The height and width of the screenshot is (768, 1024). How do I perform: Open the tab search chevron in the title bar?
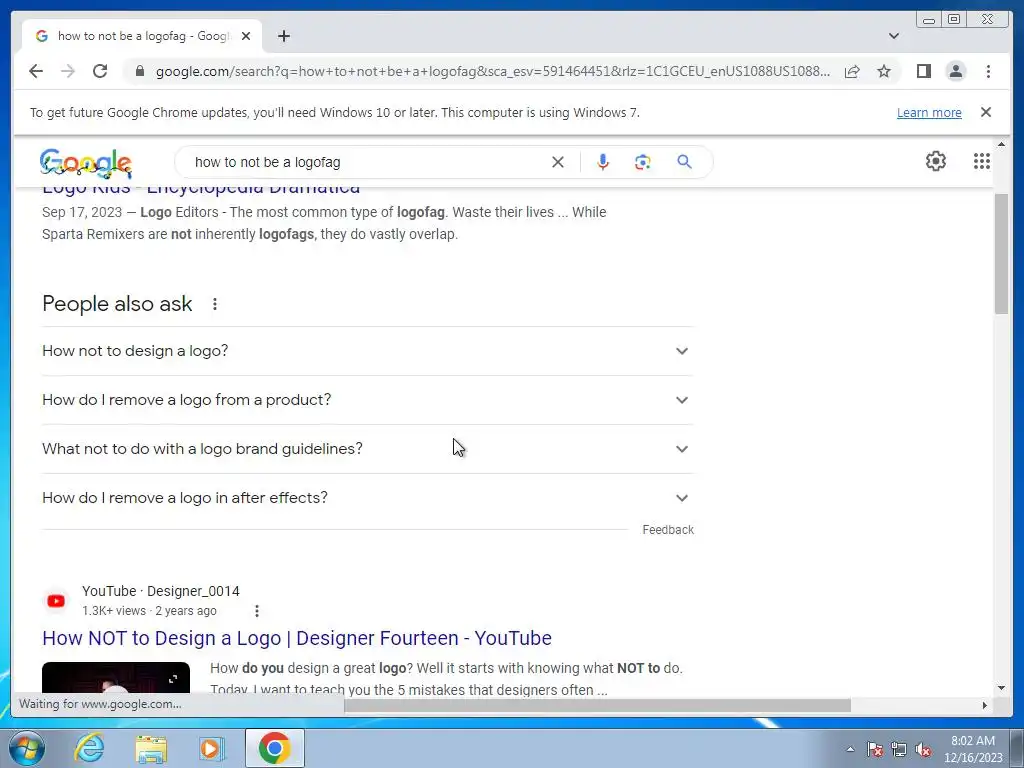click(893, 36)
